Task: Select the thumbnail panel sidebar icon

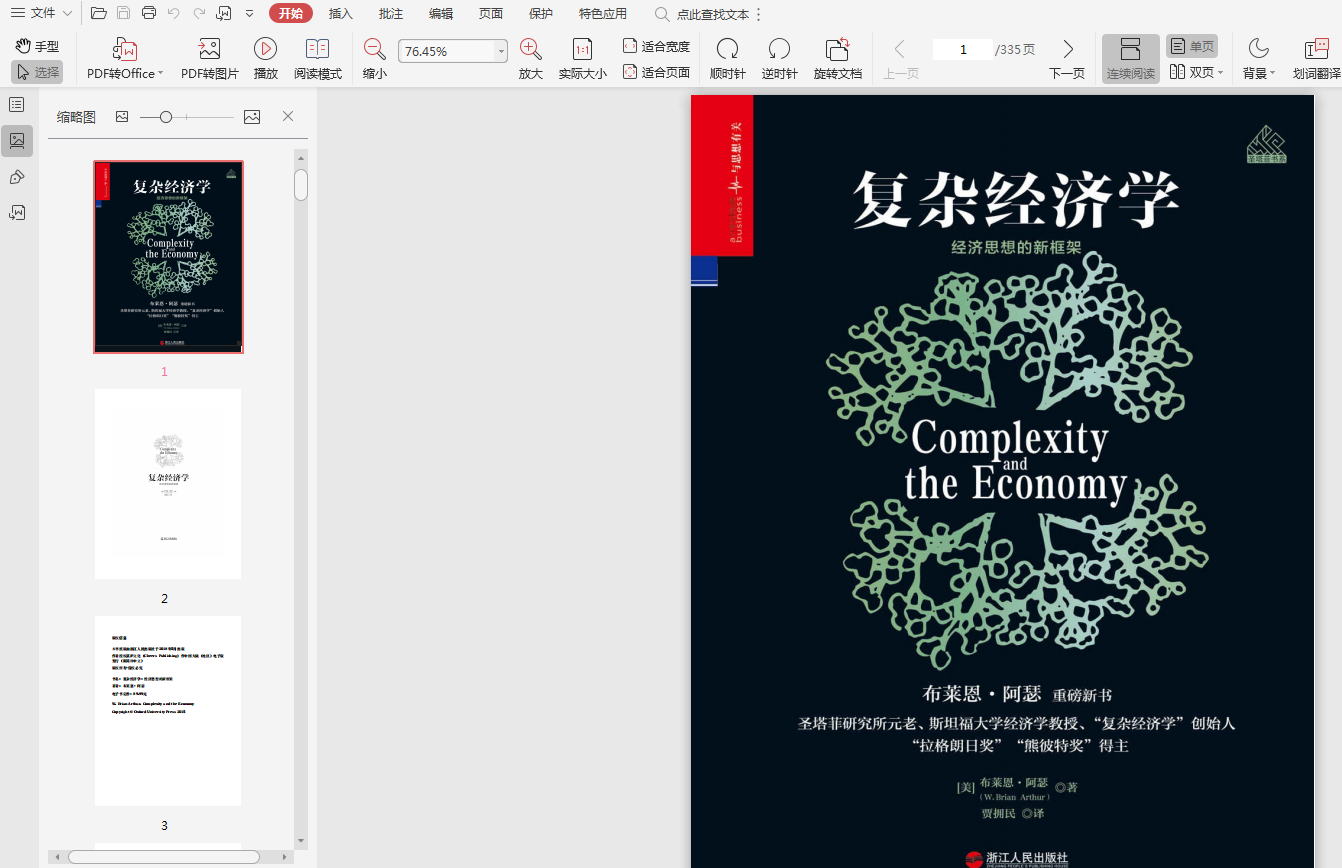Action: (17, 141)
